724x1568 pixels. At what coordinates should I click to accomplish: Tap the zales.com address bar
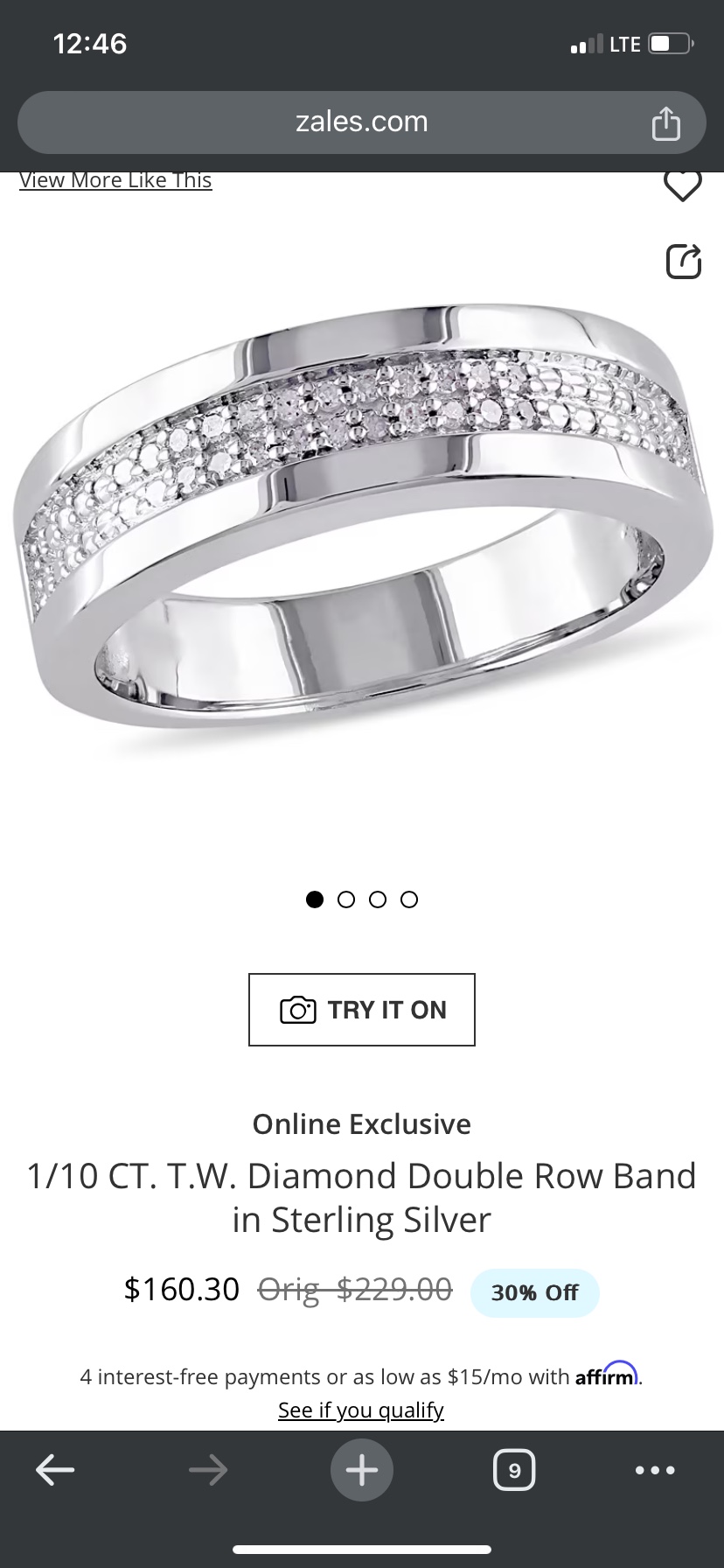[x=362, y=122]
